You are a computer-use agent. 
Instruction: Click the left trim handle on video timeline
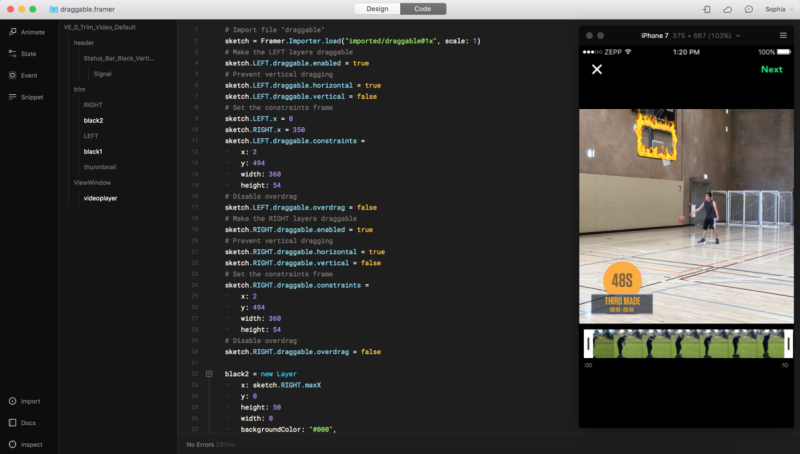tap(587, 344)
